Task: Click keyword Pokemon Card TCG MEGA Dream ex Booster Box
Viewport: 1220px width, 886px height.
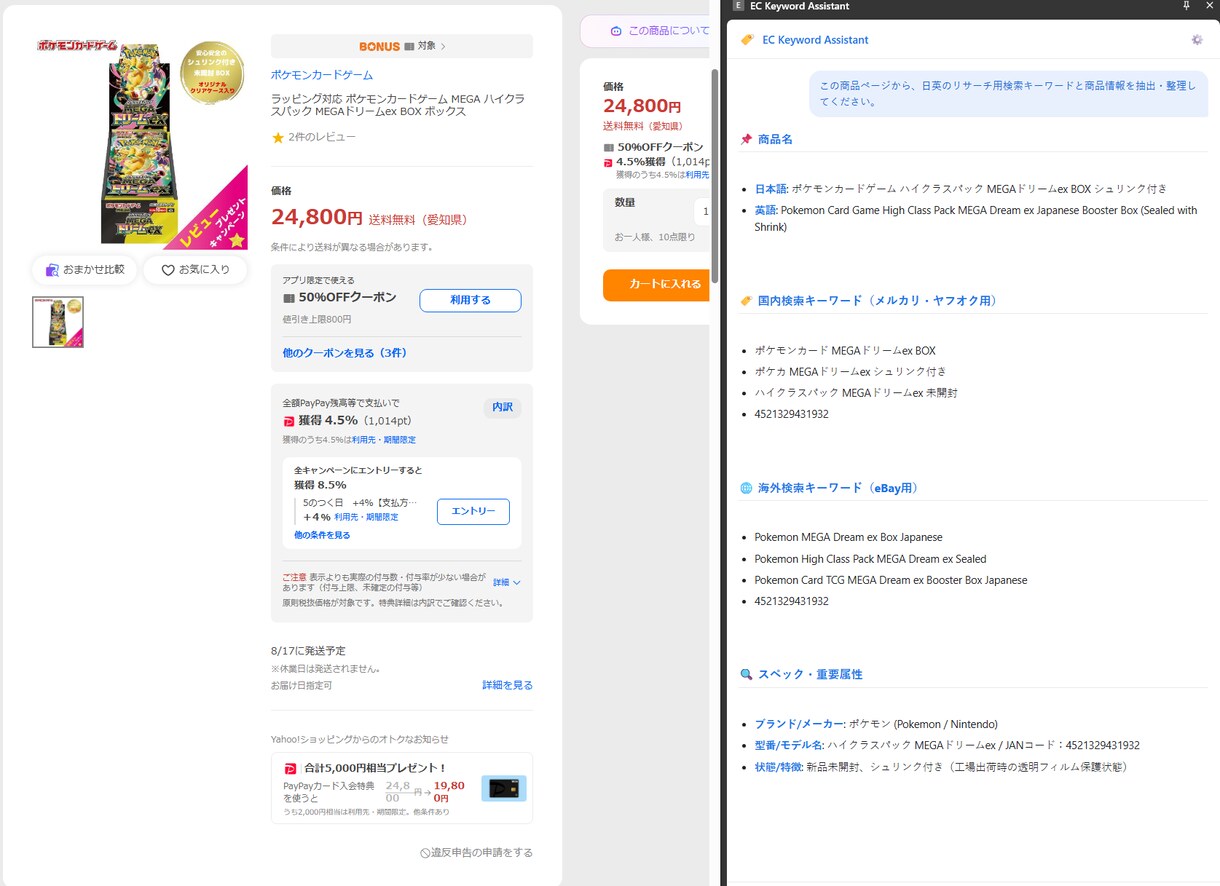Action: (x=891, y=580)
